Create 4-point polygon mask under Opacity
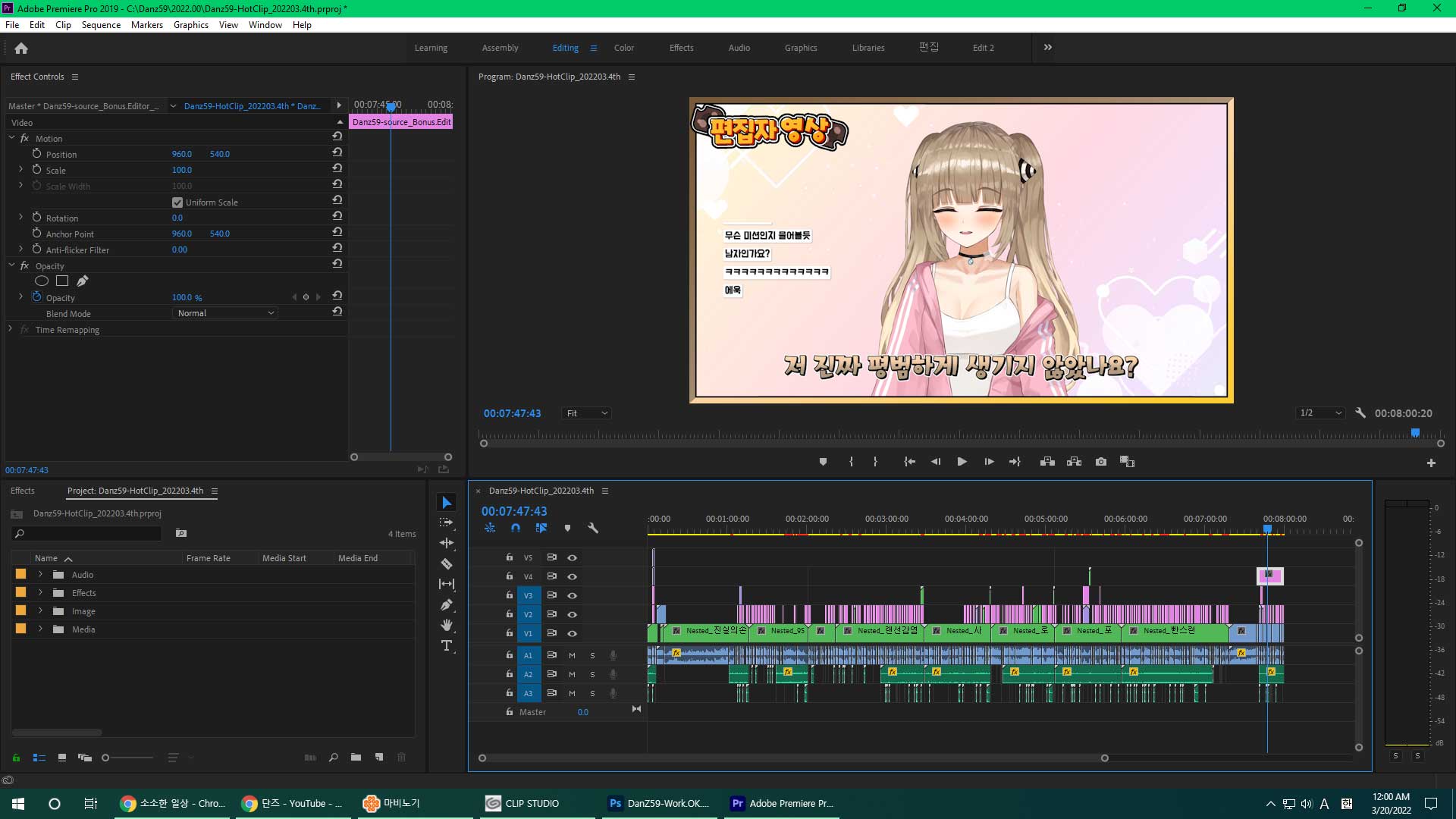 tap(62, 281)
